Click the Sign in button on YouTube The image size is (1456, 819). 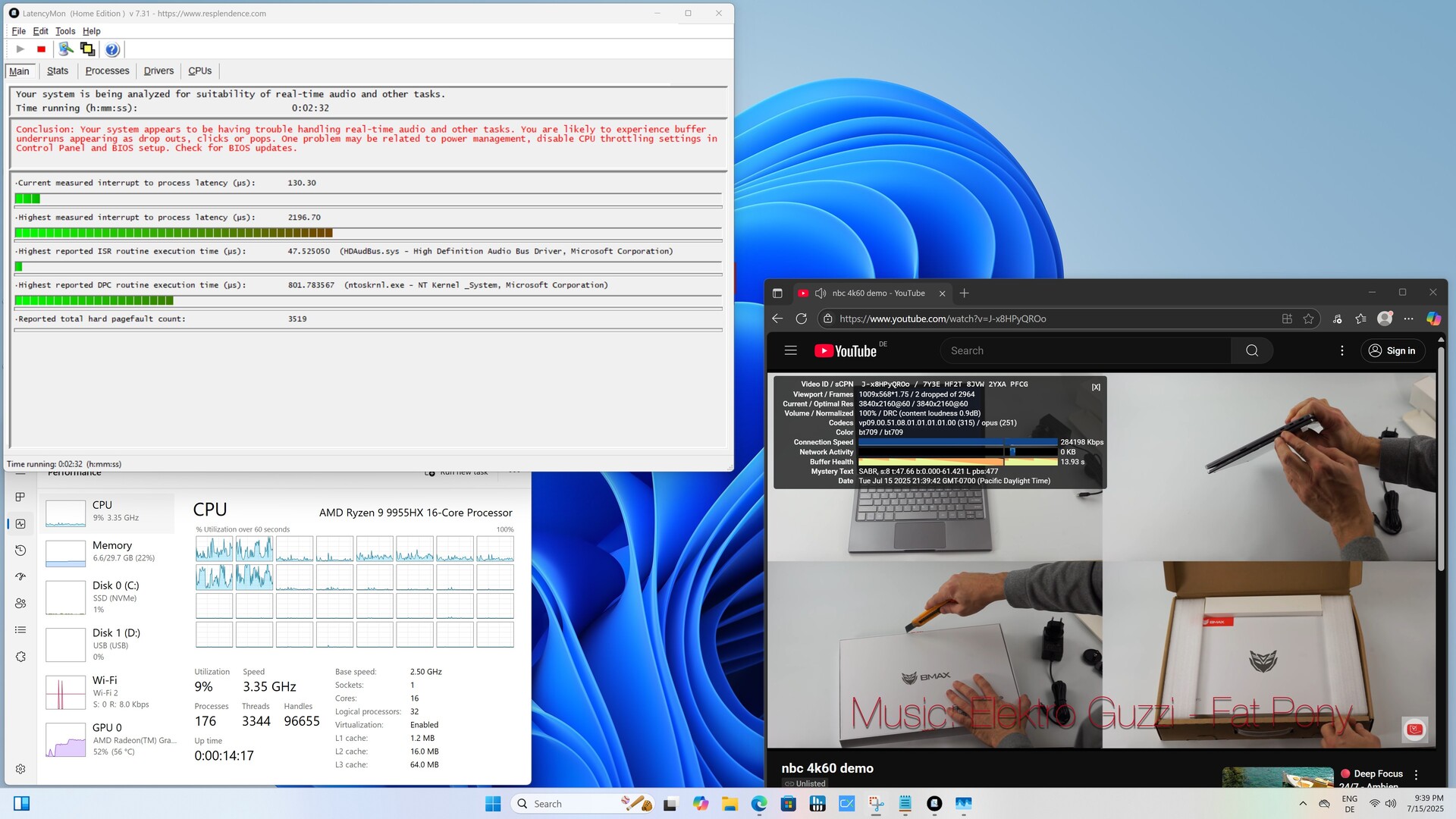pyautogui.click(x=1393, y=350)
